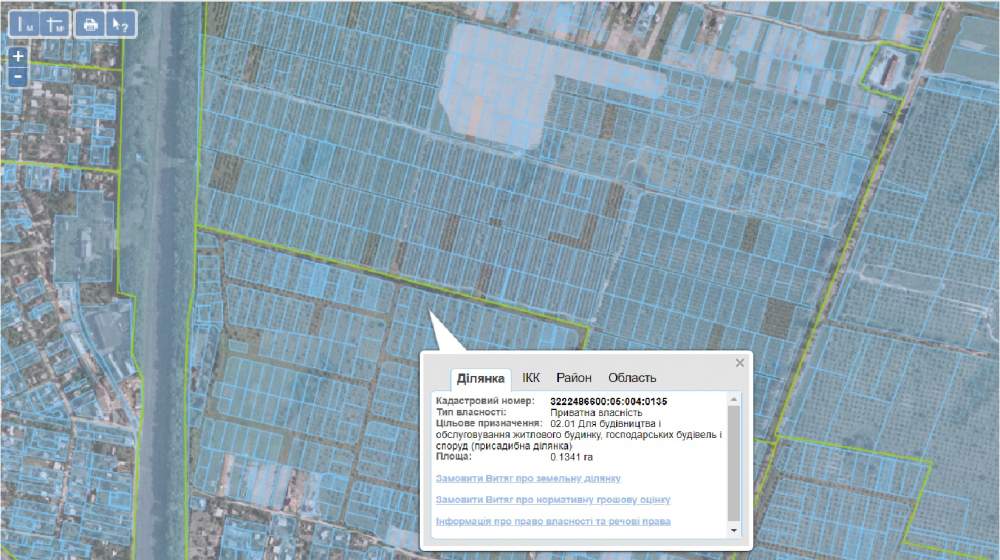
Task: Click the Тип власності label
Action: [471, 413]
